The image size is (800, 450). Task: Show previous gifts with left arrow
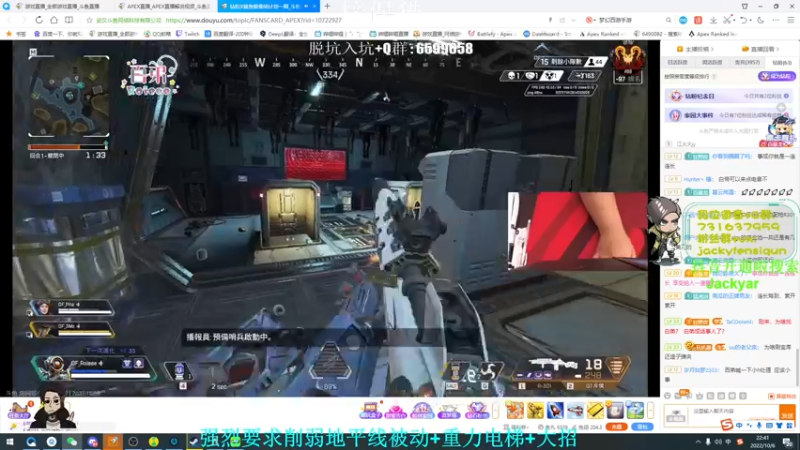click(x=495, y=410)
